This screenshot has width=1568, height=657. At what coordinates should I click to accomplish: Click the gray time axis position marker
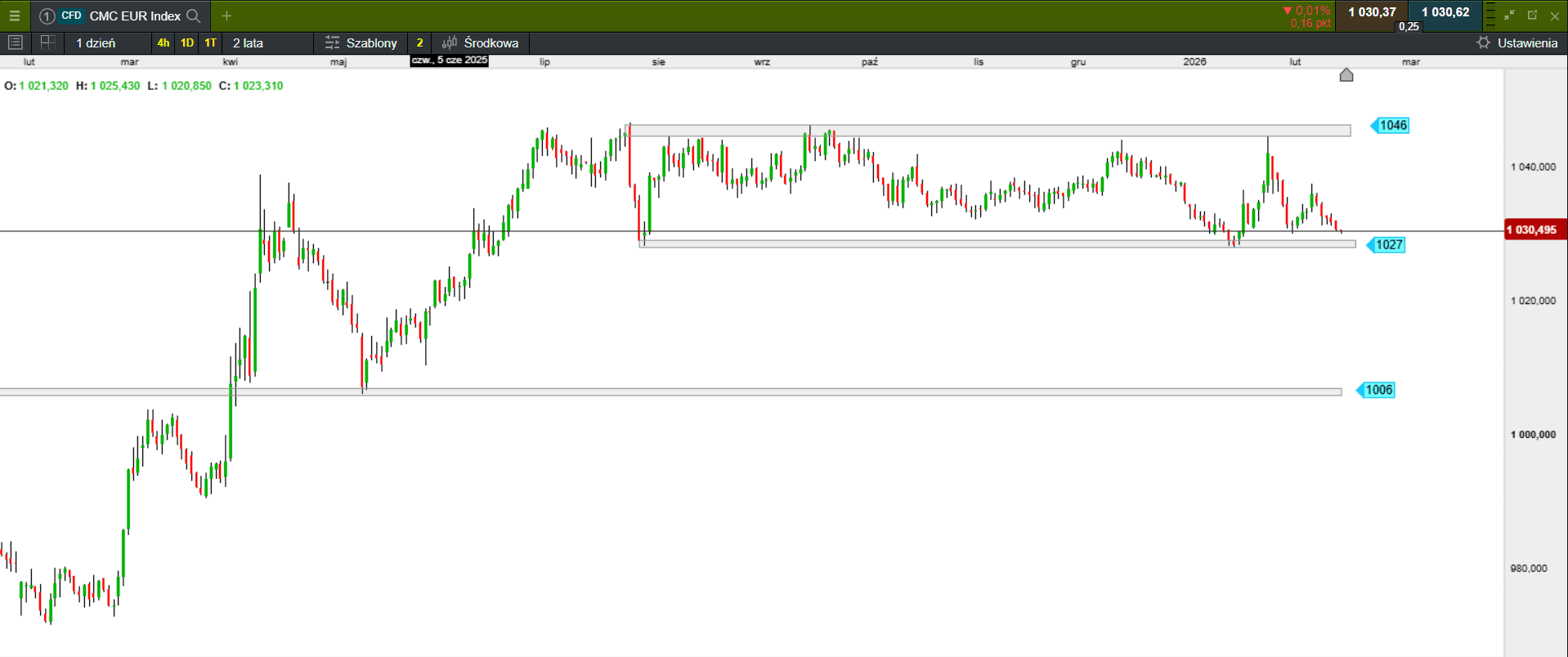click(x=1346, y=75)
